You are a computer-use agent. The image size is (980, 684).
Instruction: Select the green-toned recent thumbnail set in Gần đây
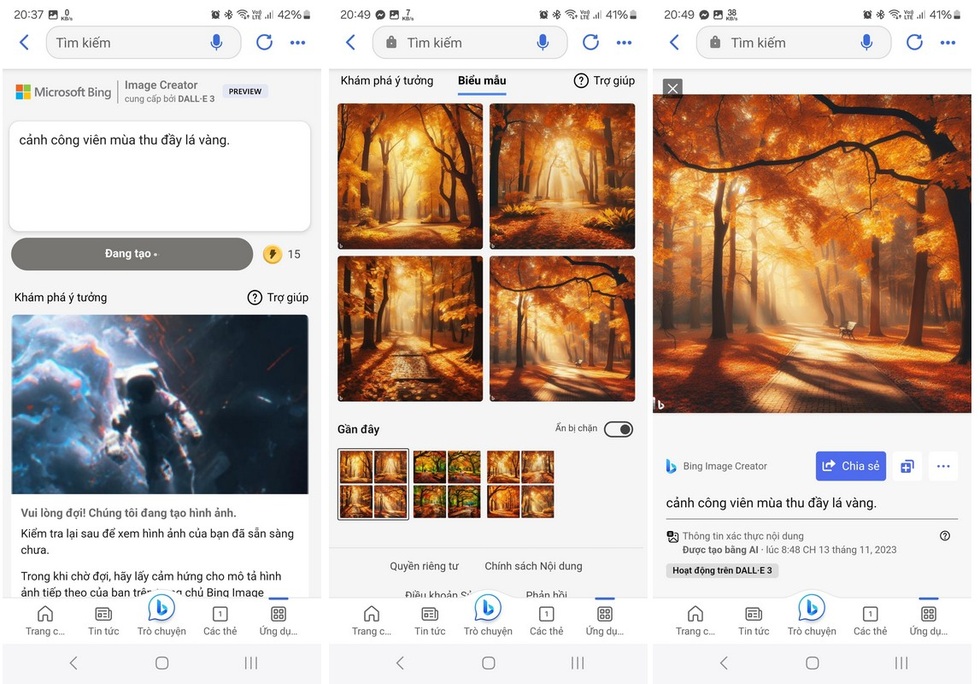[447, 484]
